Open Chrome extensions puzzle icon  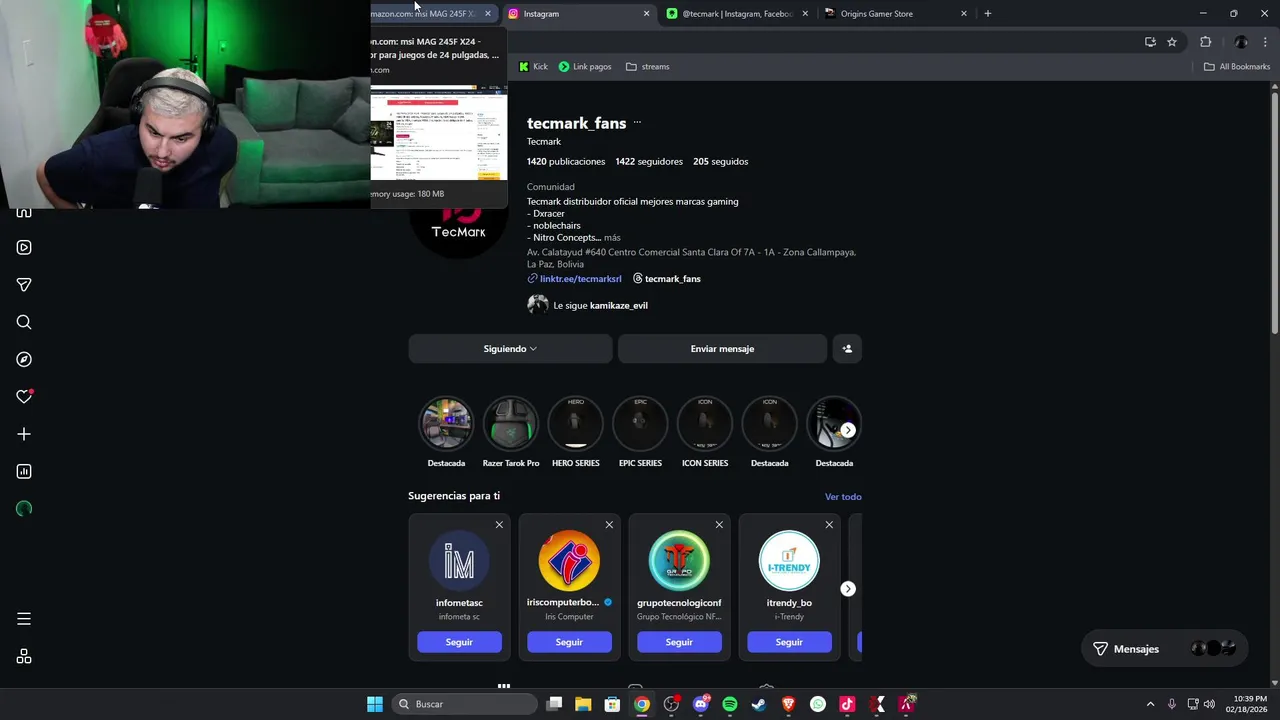[x=1205, y=42]
